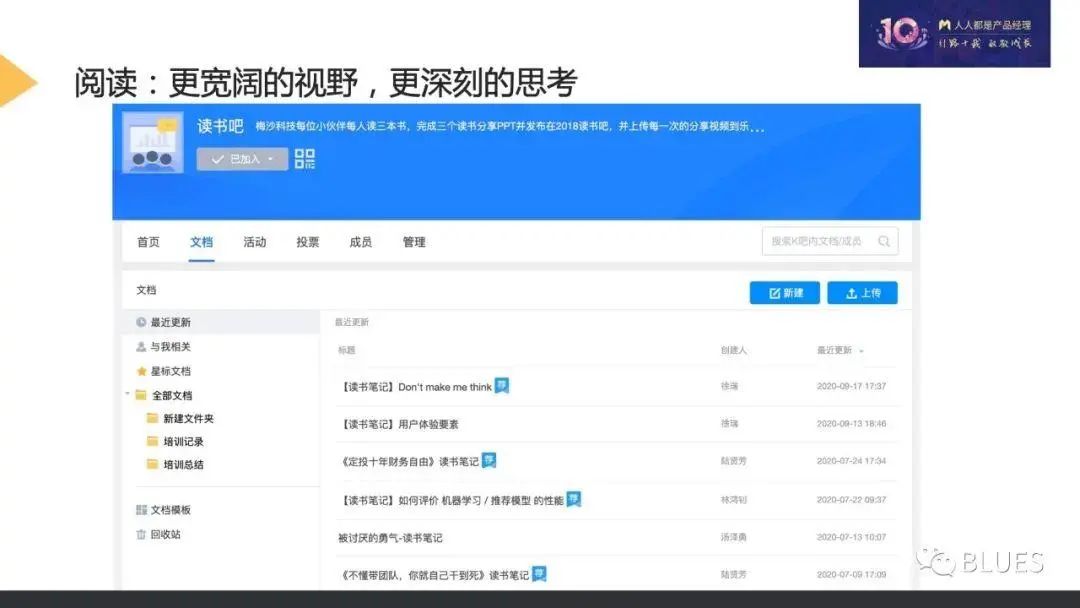Viewport: 1080px width, 608px height.
Task: Click the 上传 upload button
Action: pyautogui.click(x=862, y=293)
